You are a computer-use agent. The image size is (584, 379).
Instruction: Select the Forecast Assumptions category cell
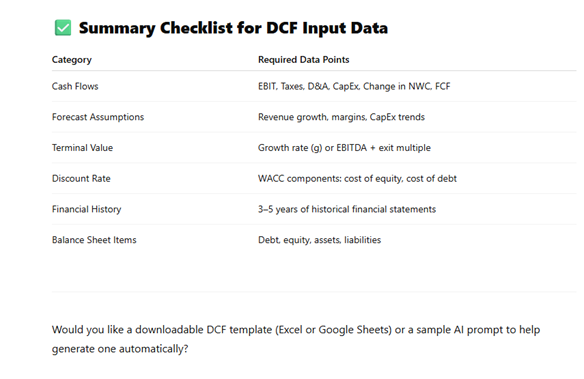[x=98, y=117]
